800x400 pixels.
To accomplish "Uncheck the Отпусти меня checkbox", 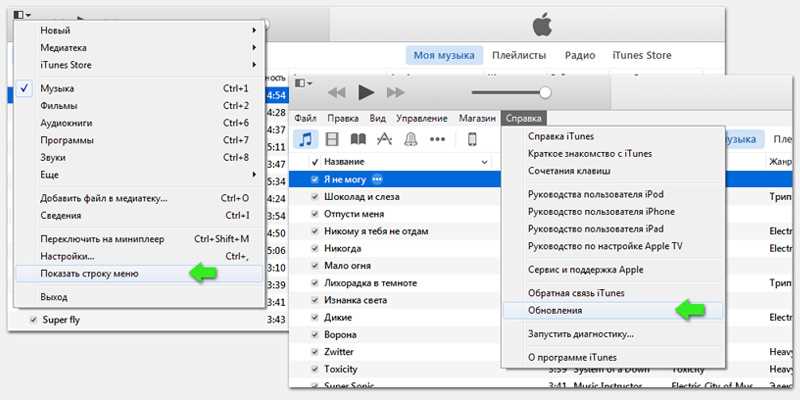I will [x=315, y=214].
